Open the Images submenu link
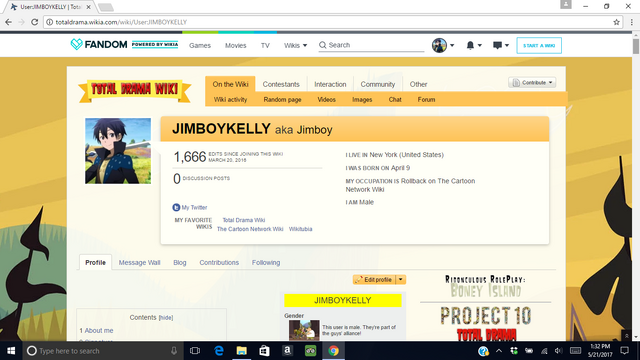 (x=362, y=100)
